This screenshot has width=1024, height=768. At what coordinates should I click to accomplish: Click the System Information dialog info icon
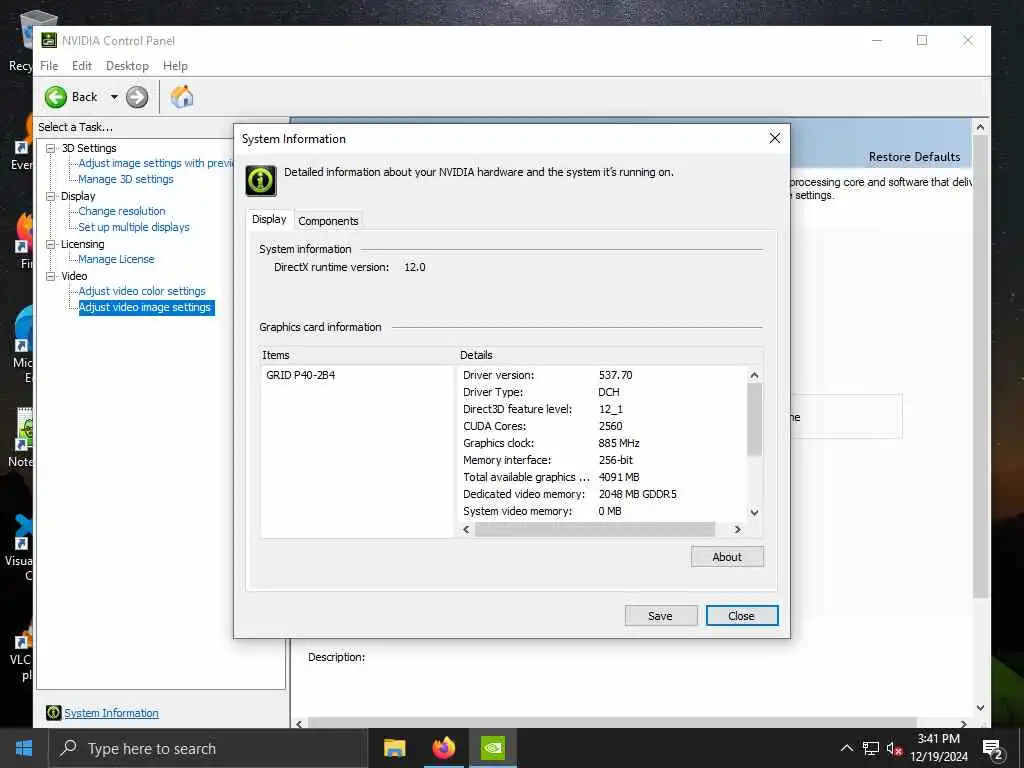(x=261, y=180)
